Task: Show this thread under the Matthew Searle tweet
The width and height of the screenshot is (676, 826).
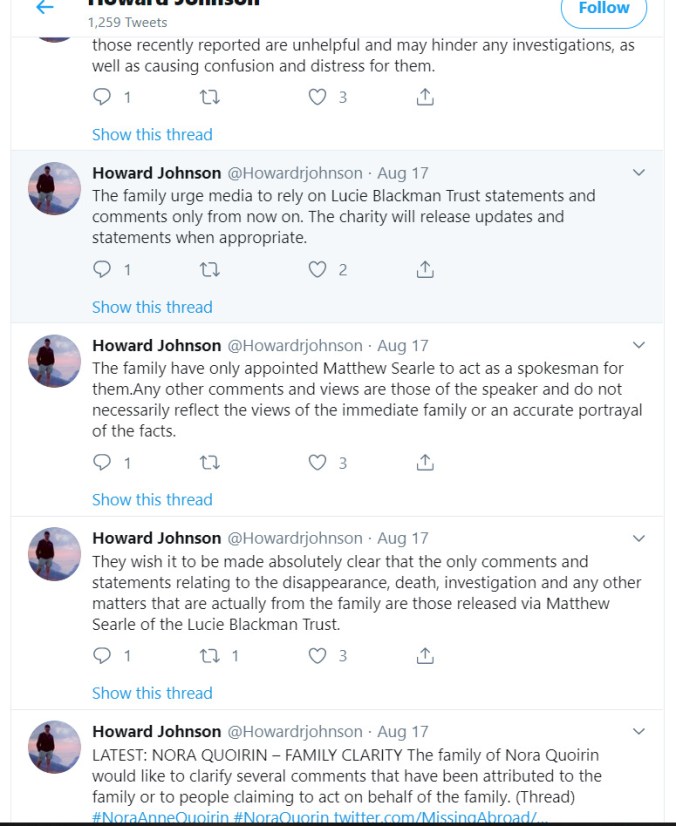Action: pos(152,499)
